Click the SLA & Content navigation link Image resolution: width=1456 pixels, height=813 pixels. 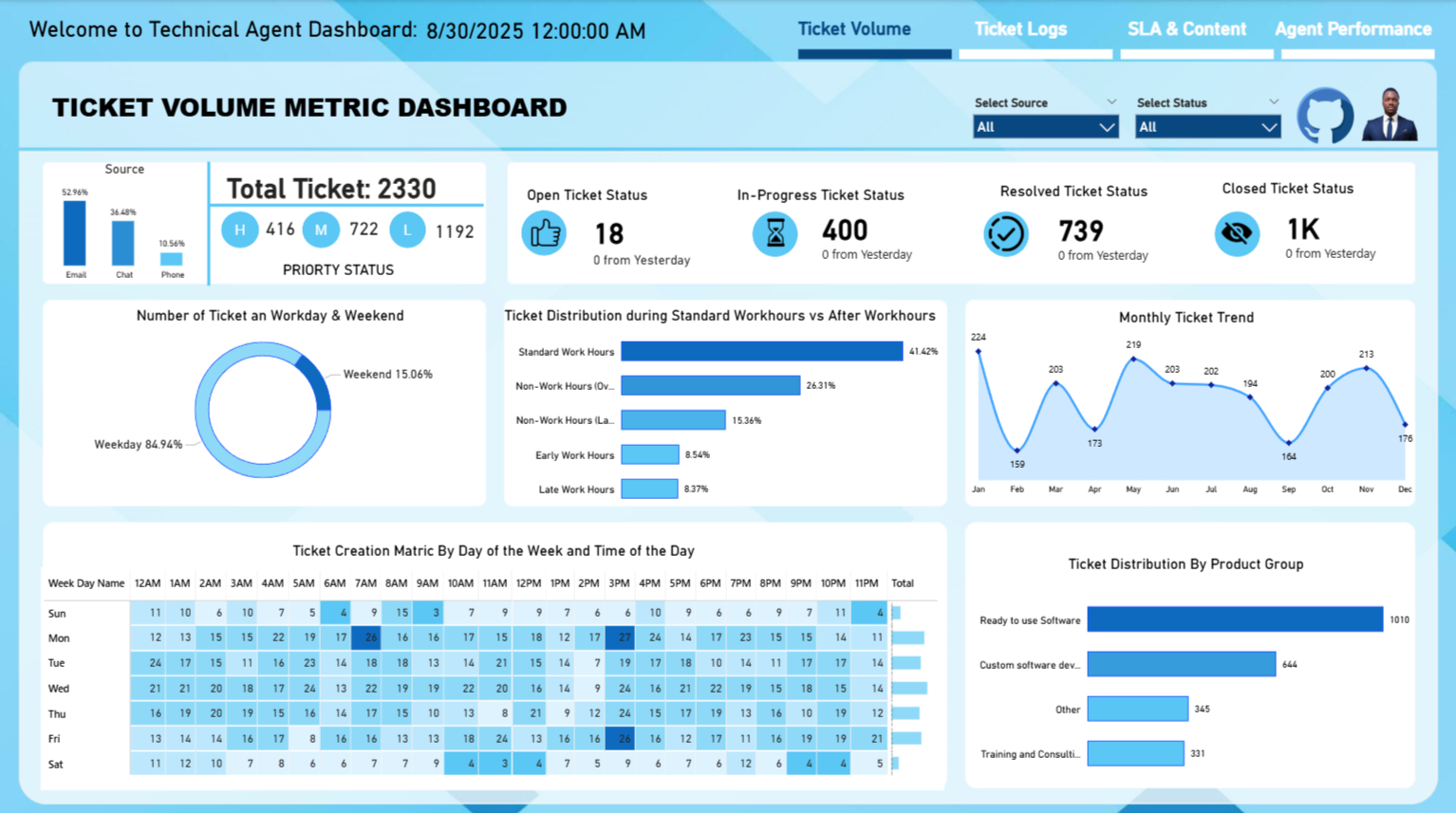click(1186, 28)
